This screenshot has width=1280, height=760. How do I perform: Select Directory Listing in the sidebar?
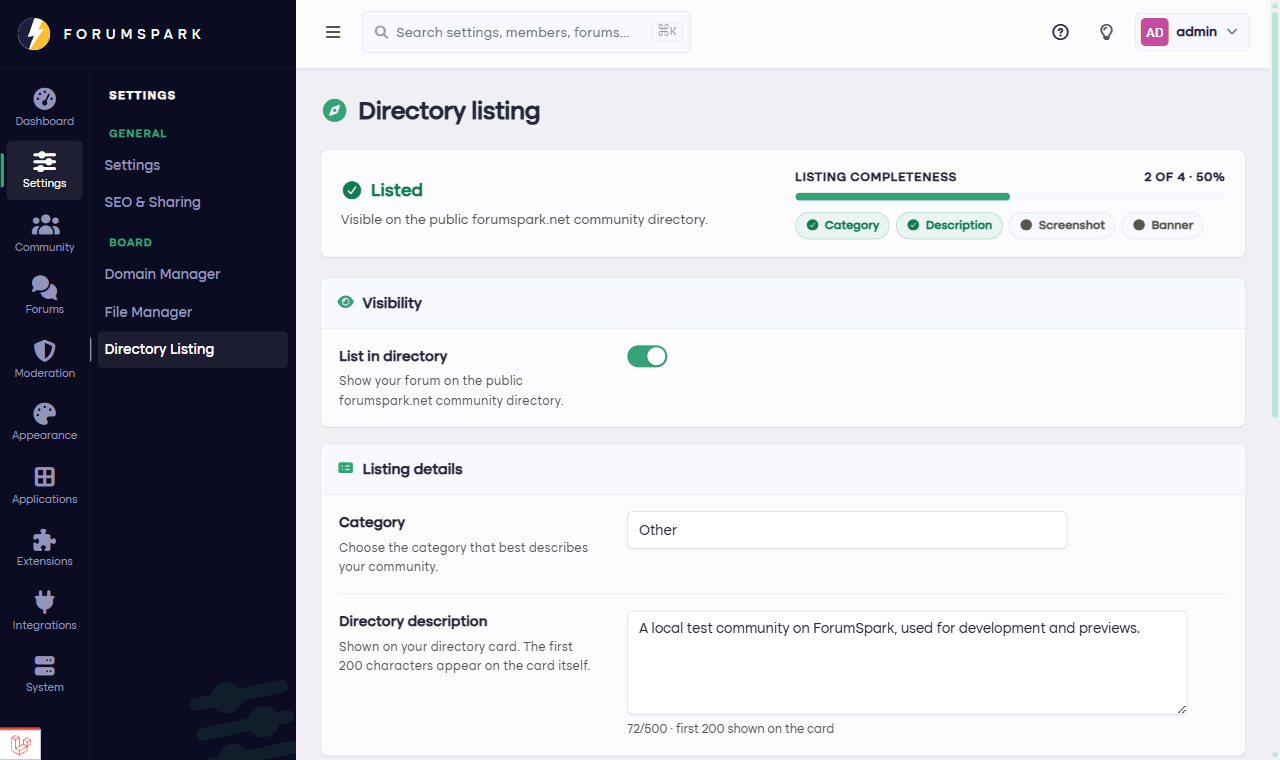[x=192, y=349]
